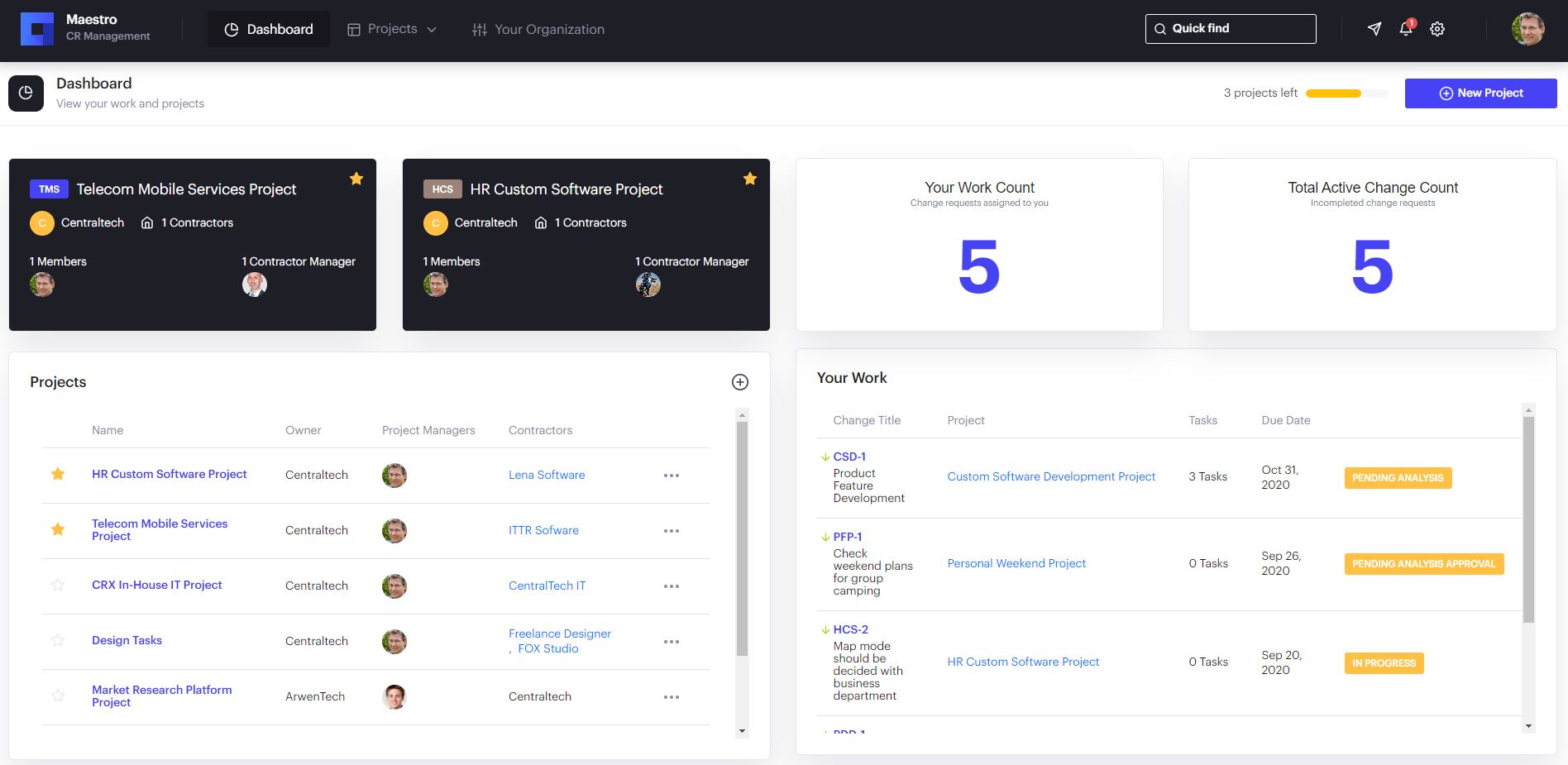This screenshot has height=765, width=1568.
Task: Open the user profile avatar in header
Action: [1527, 29]
